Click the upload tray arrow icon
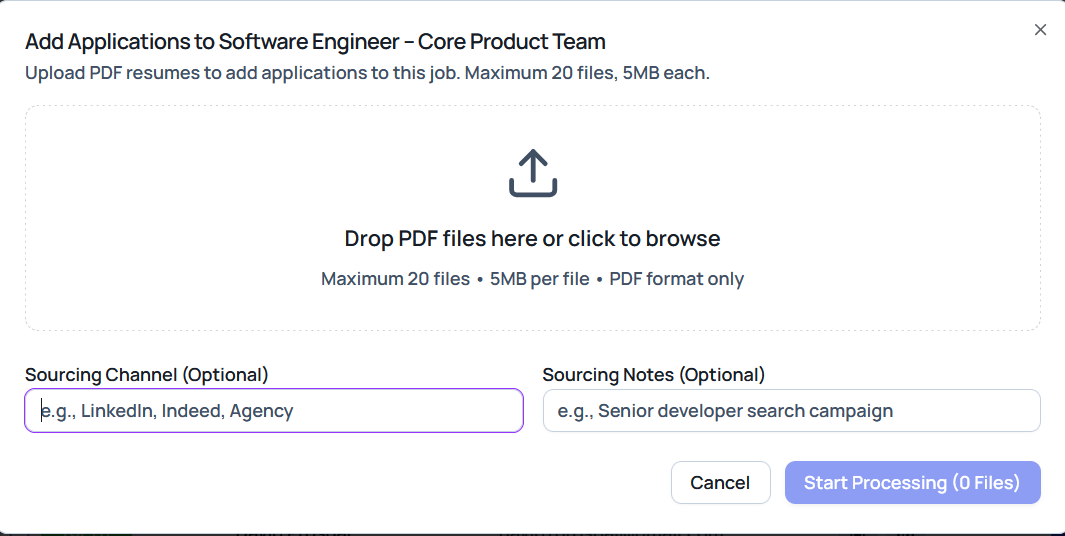The image size is (1065, 536). [x=533, y=173]
